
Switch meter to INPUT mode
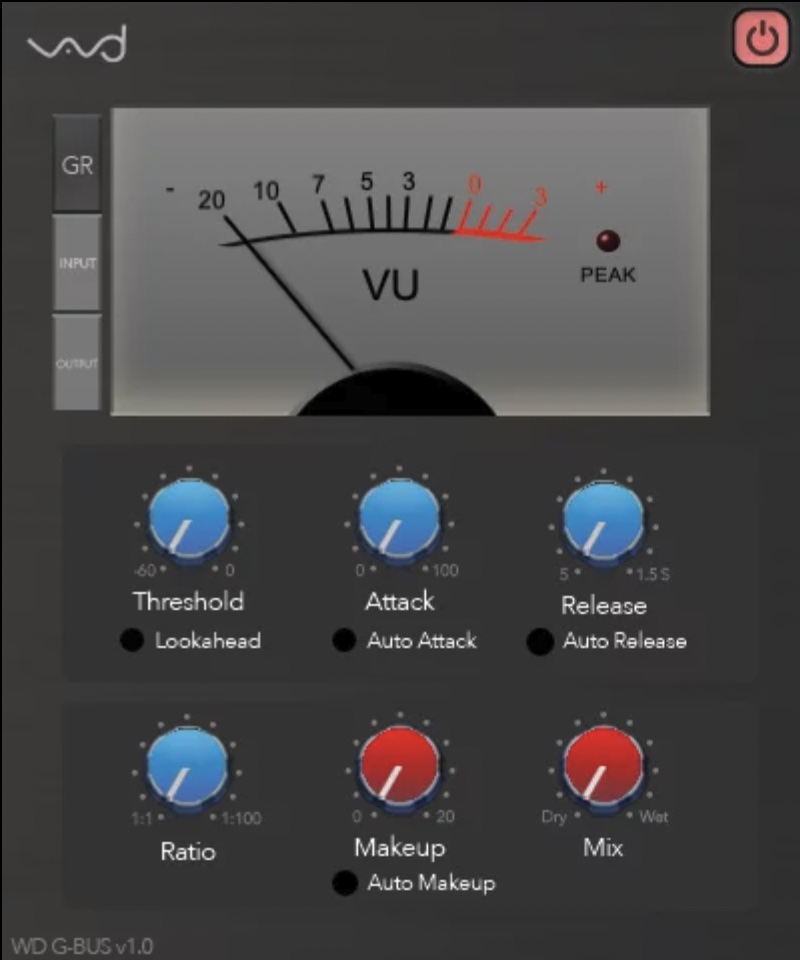[77, 263]
